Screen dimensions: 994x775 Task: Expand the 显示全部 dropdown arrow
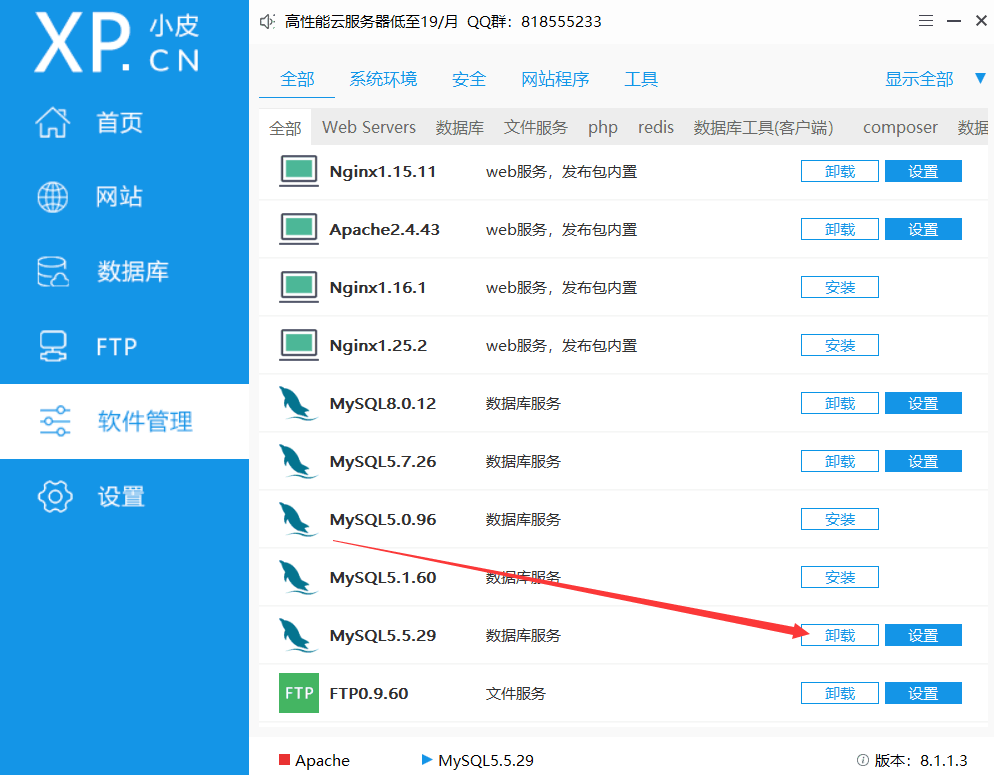pyautogui.click(x=980, y=79)
